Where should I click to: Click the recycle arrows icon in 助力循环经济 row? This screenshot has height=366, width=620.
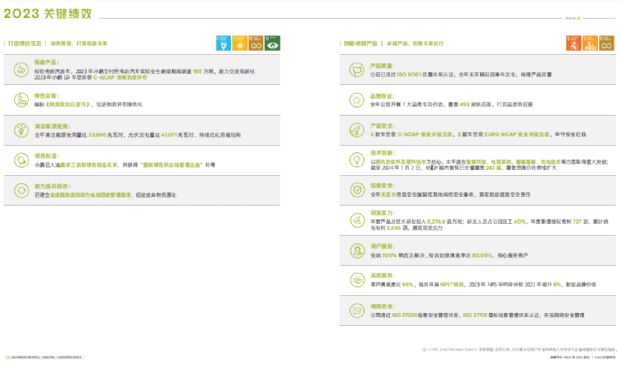click(x=21, y=191)
